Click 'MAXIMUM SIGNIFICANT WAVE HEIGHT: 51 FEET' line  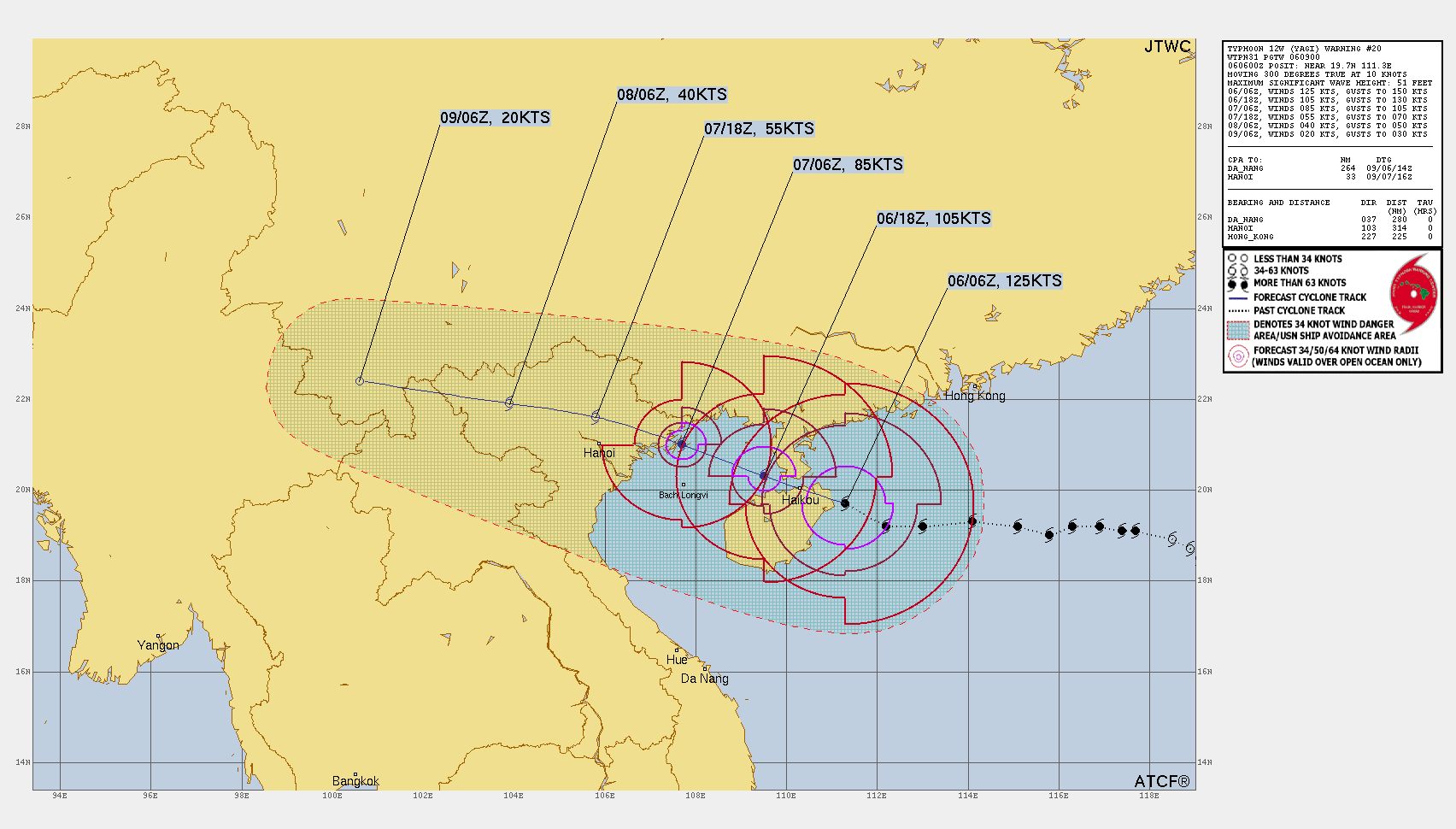1330,83
